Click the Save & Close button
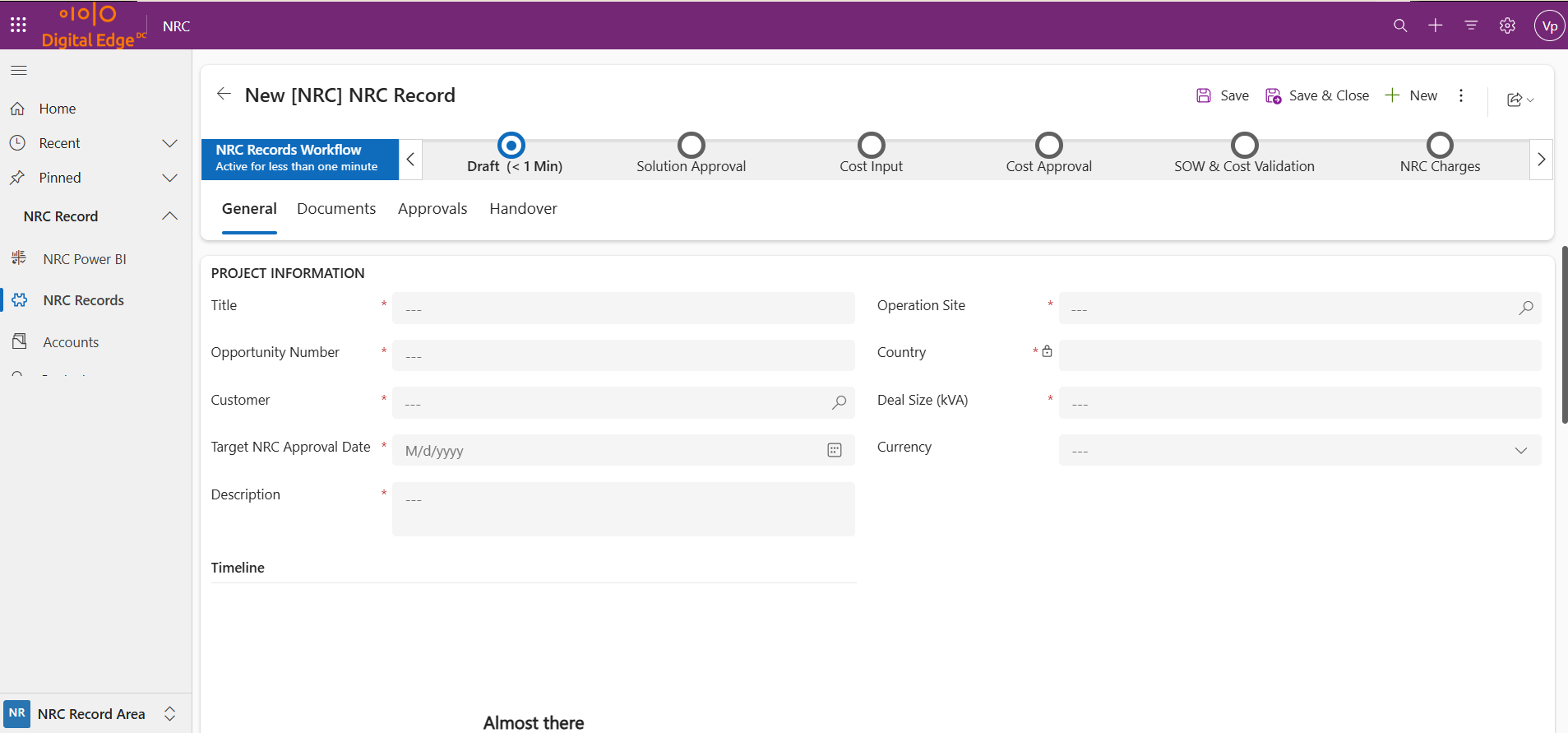The height and width of the screenshot is (733, 1568). [x=1316, y=95]
